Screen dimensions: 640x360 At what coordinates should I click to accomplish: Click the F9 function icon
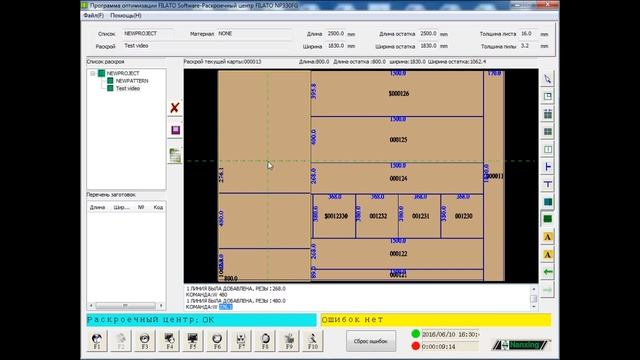coord(289,341)
